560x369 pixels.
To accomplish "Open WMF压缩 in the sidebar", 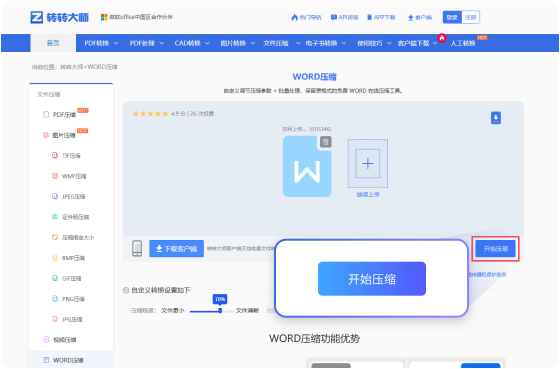I will [69, 176].
